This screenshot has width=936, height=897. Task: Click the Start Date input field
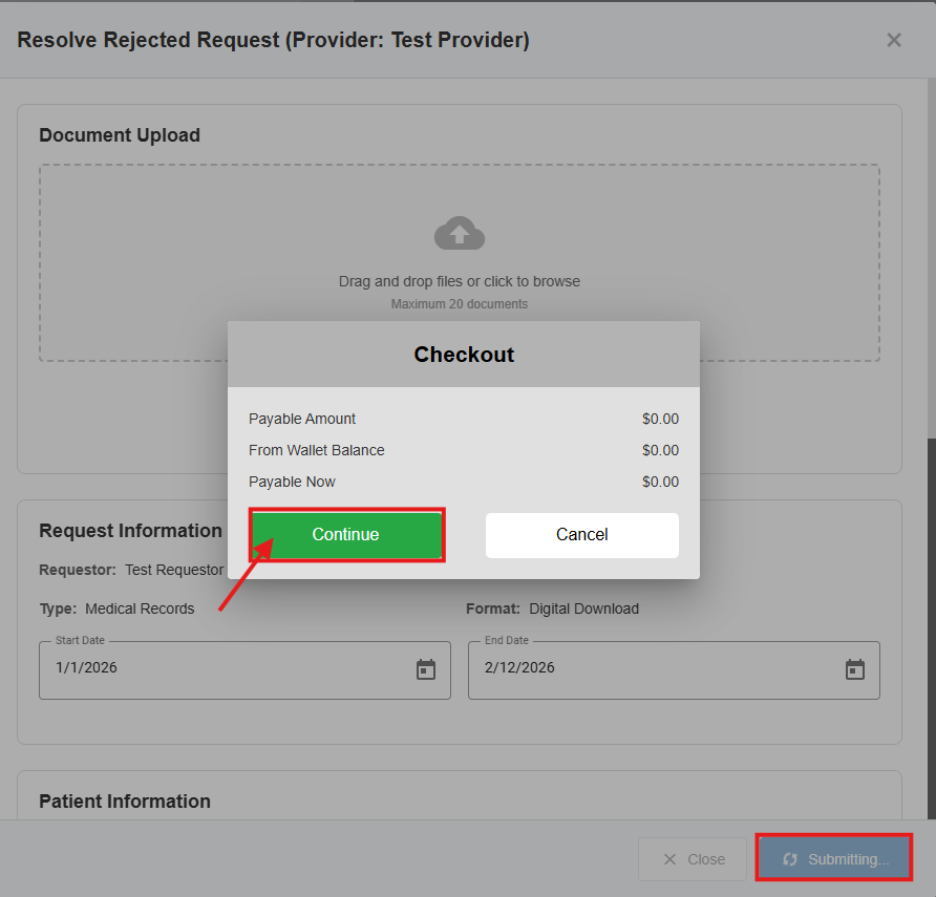click(x=220, y=669)
